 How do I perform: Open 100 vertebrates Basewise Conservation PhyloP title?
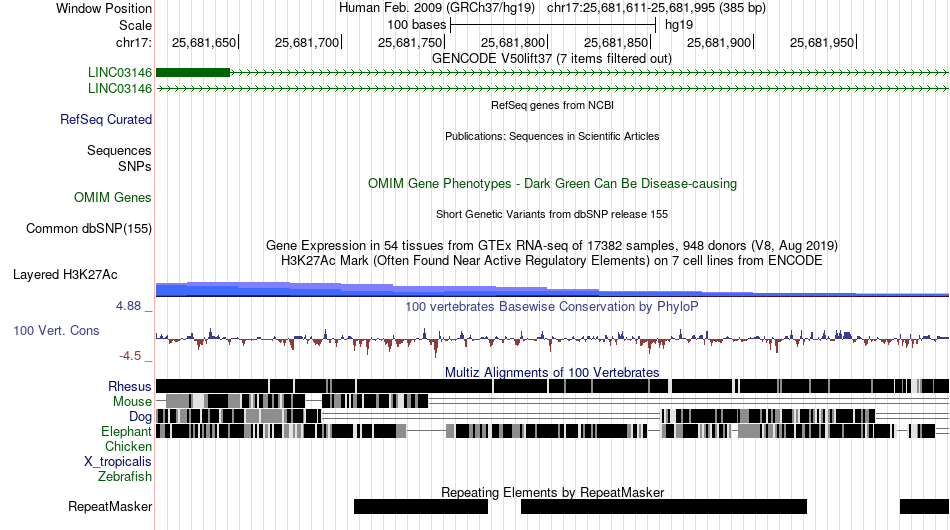pyautogui.click(x=552, y=306)
